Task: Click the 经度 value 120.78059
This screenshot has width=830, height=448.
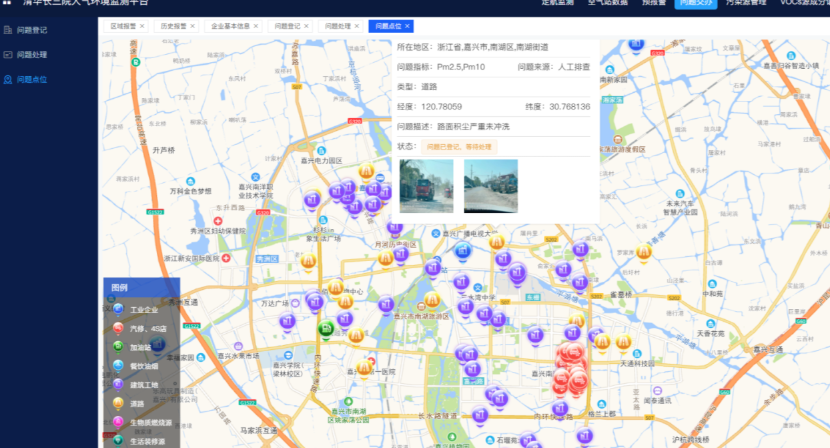Action: click(441, 106)
